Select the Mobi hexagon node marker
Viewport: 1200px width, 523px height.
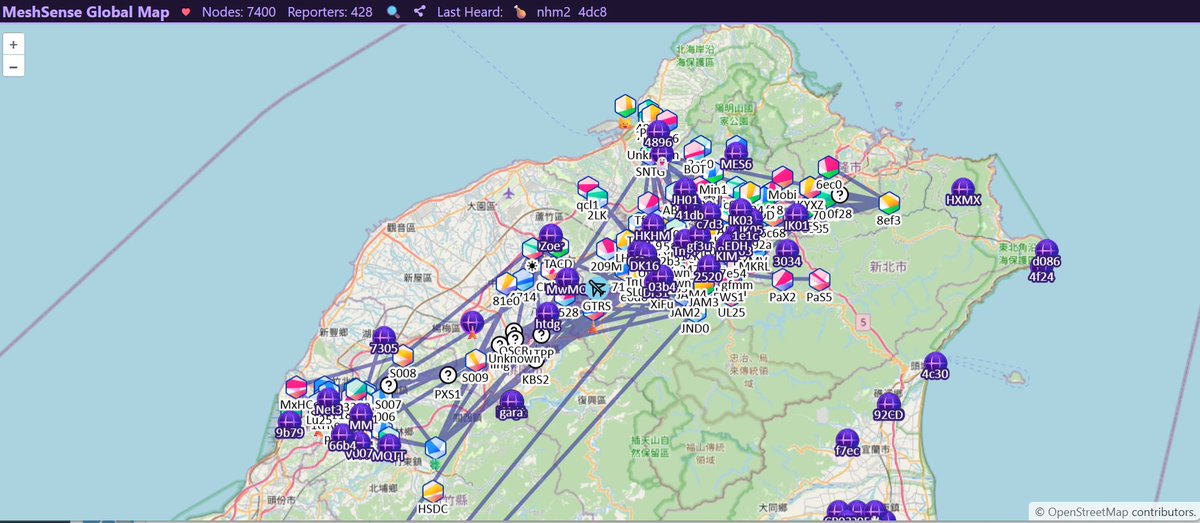click(783, 179)
